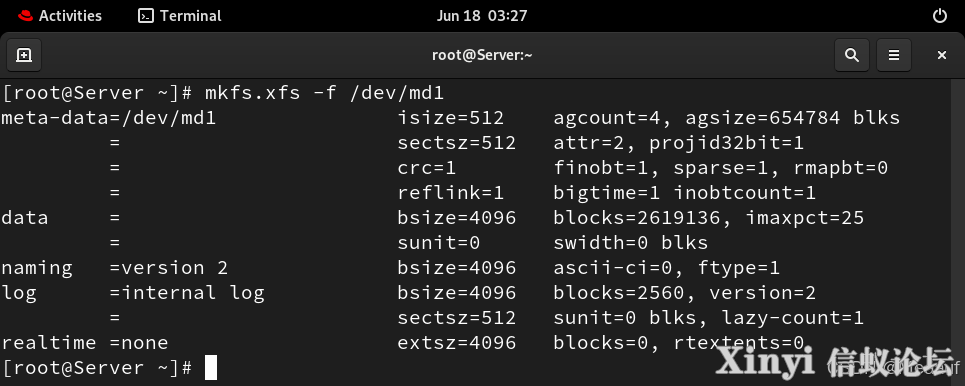Click the root@Server:~ window title
This screenshot has height=386, width=965.
pos(482,55)
